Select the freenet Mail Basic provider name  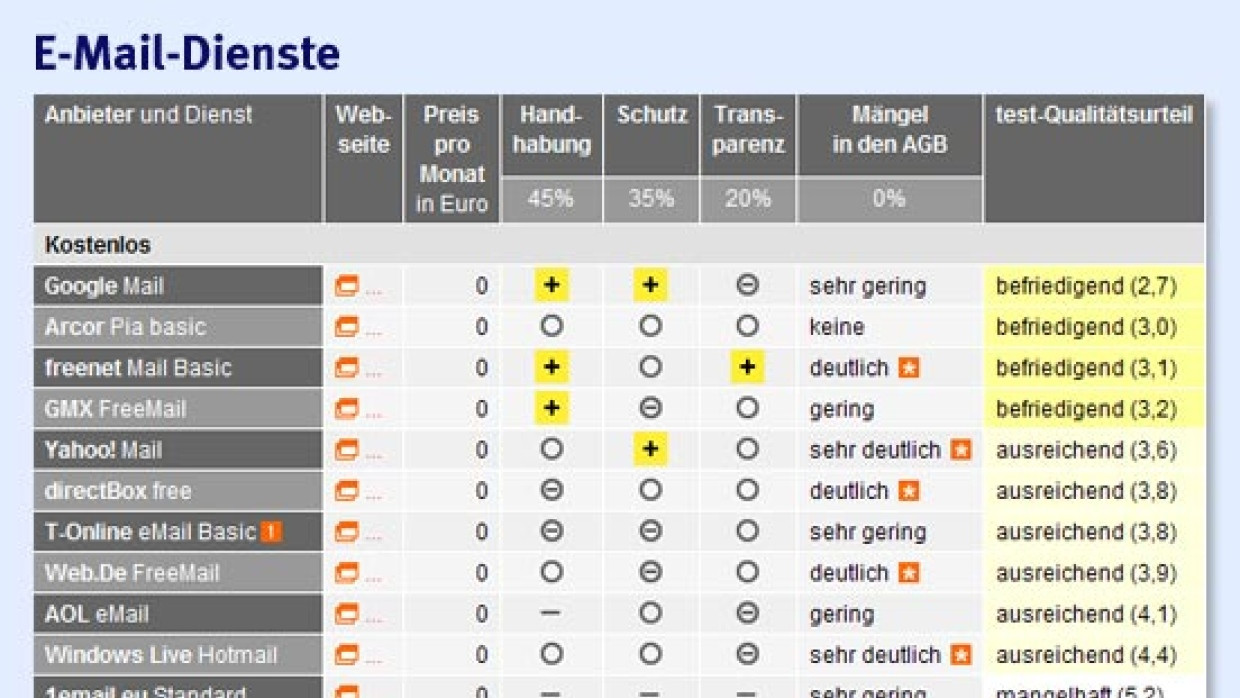(138, 368)
